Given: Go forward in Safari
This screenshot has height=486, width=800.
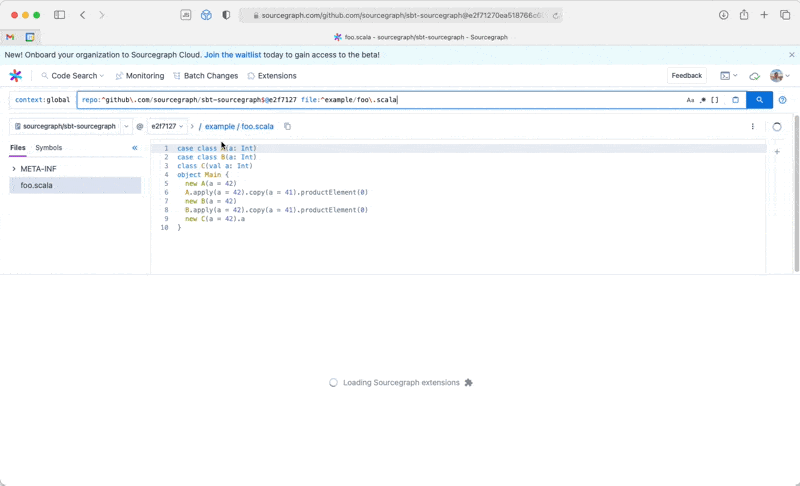Looking at the screenshot, I should point(102,15).
